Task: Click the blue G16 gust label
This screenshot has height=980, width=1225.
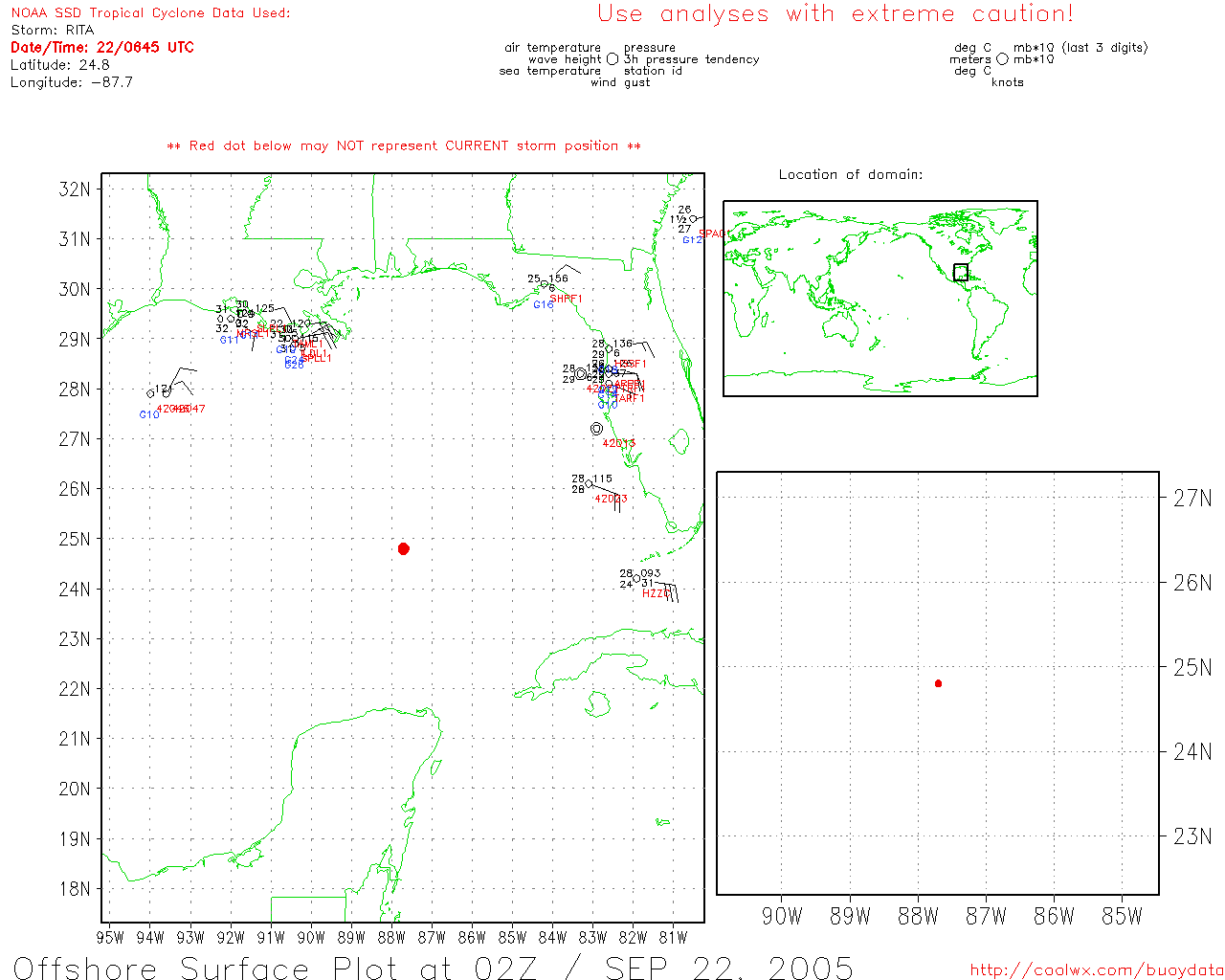Action: coord(543,304)
